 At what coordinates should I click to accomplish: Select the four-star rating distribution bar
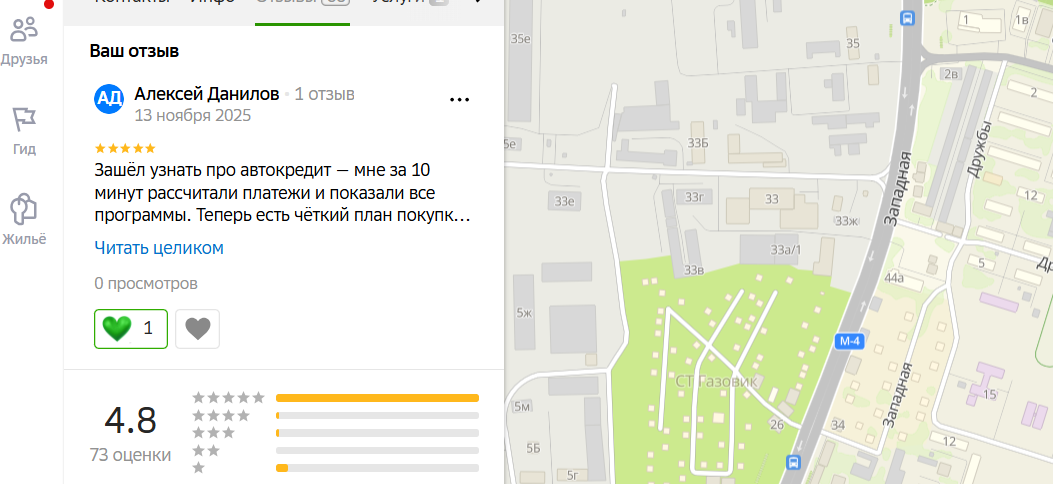[x=377, y=416]
